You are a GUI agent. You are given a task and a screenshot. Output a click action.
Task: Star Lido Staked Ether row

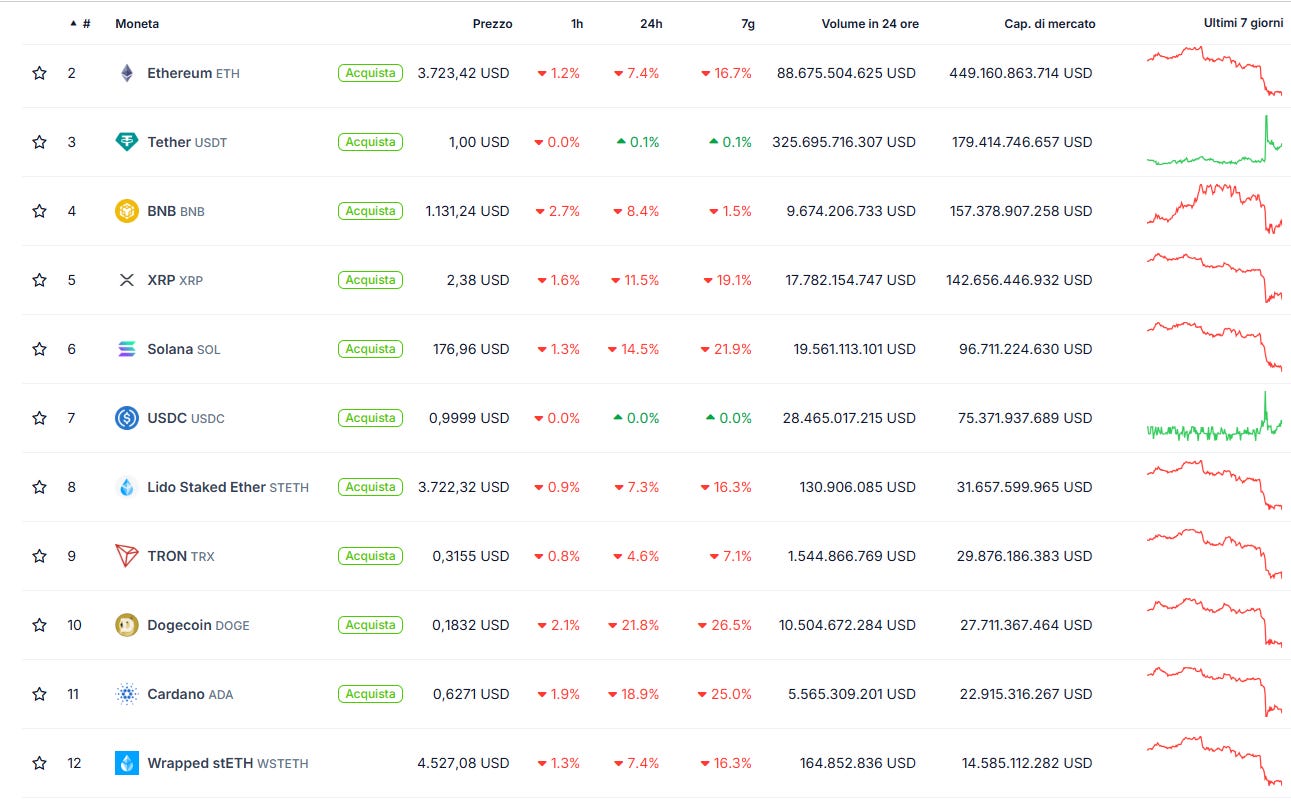click(x=39, y=487)
